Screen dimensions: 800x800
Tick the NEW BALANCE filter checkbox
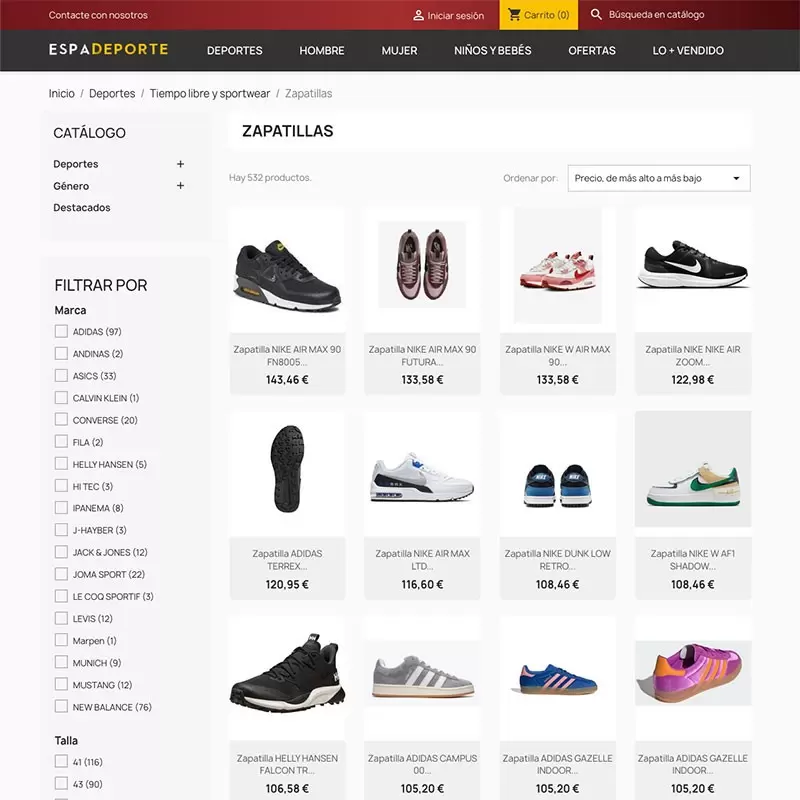click(61, 706)
